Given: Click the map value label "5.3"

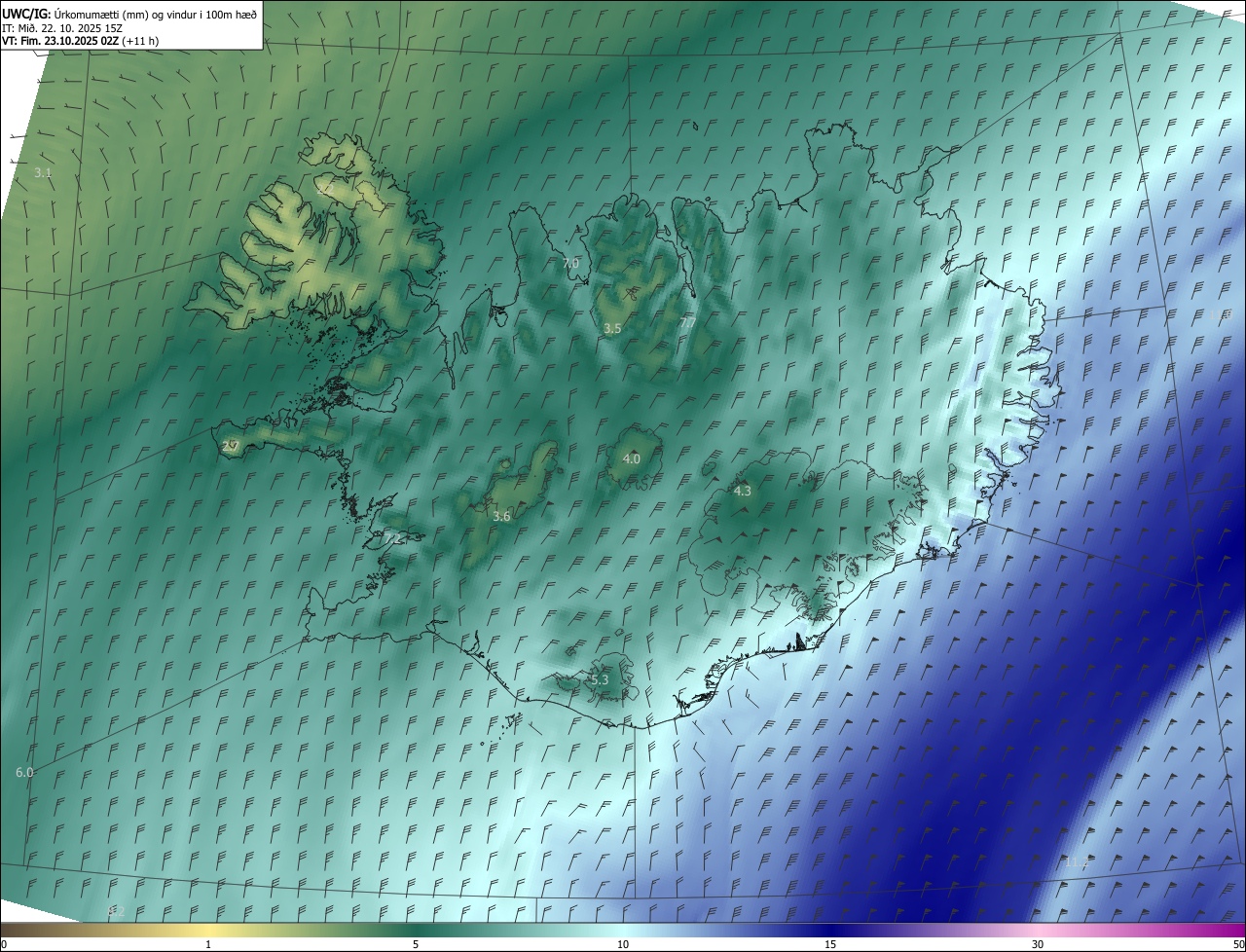Looking at the screenshot, I should click(599, 679).
